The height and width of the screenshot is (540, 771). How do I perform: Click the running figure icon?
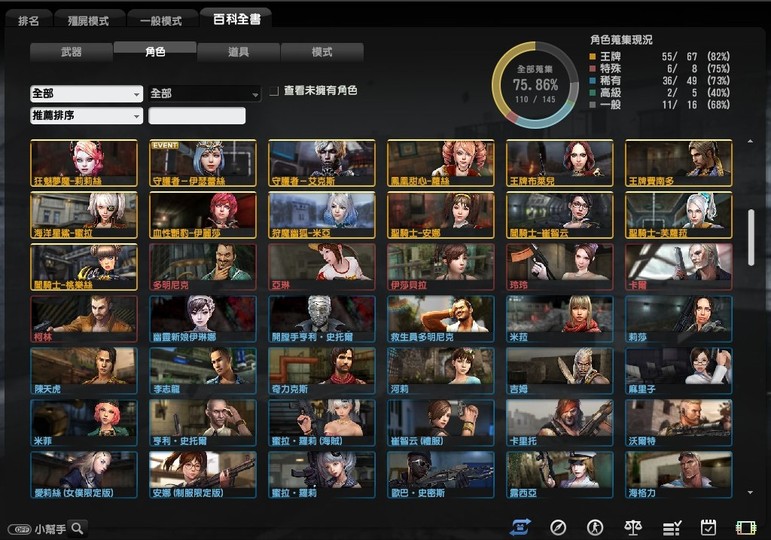coord(595,527)
